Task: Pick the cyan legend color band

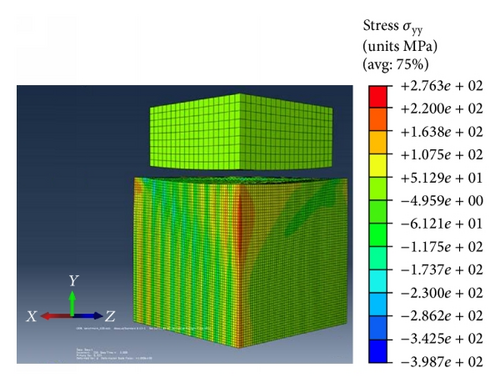Action: click(378, 281)
